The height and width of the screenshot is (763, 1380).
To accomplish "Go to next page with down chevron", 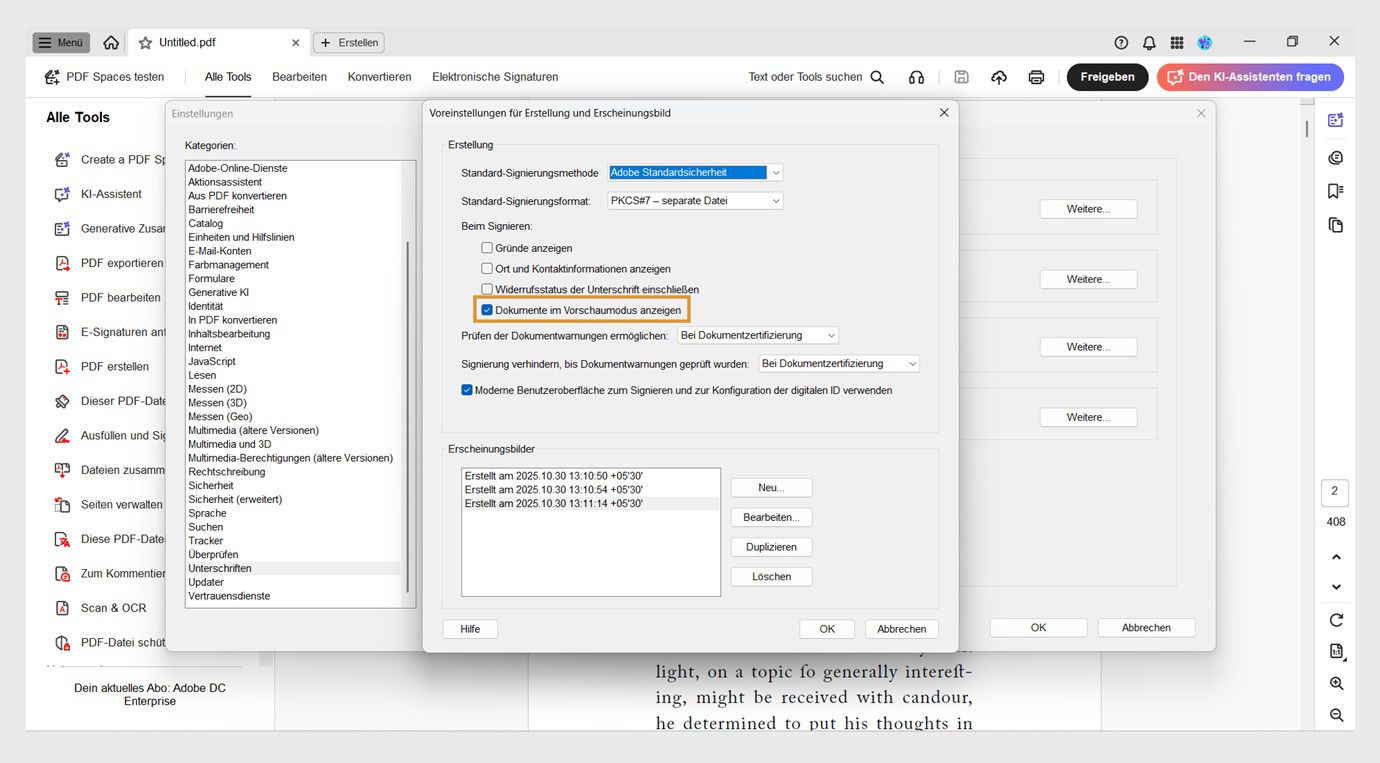I will (1336, 587).
